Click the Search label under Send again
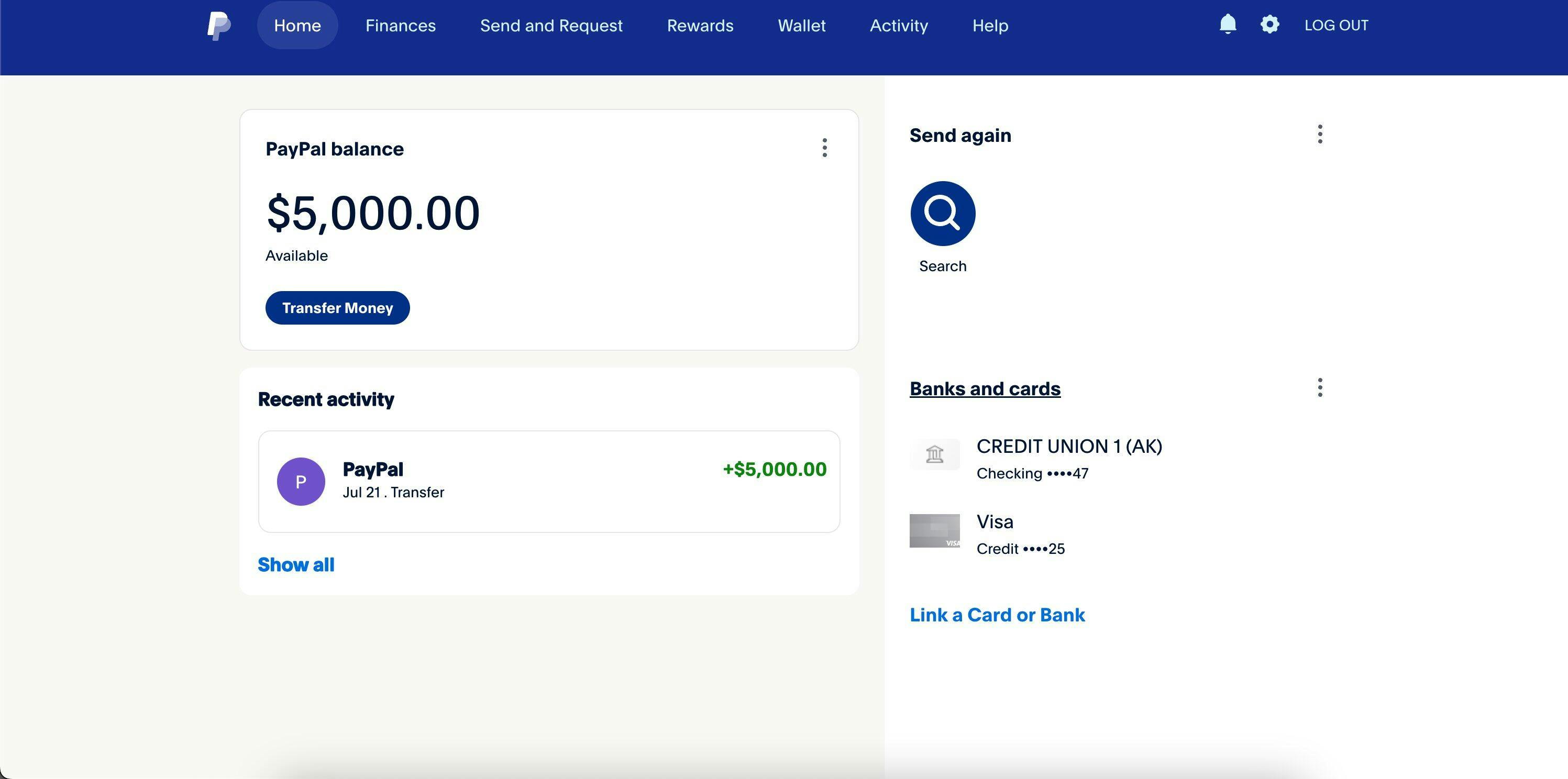The image size is (1568, 779). (x=942, y=266)
